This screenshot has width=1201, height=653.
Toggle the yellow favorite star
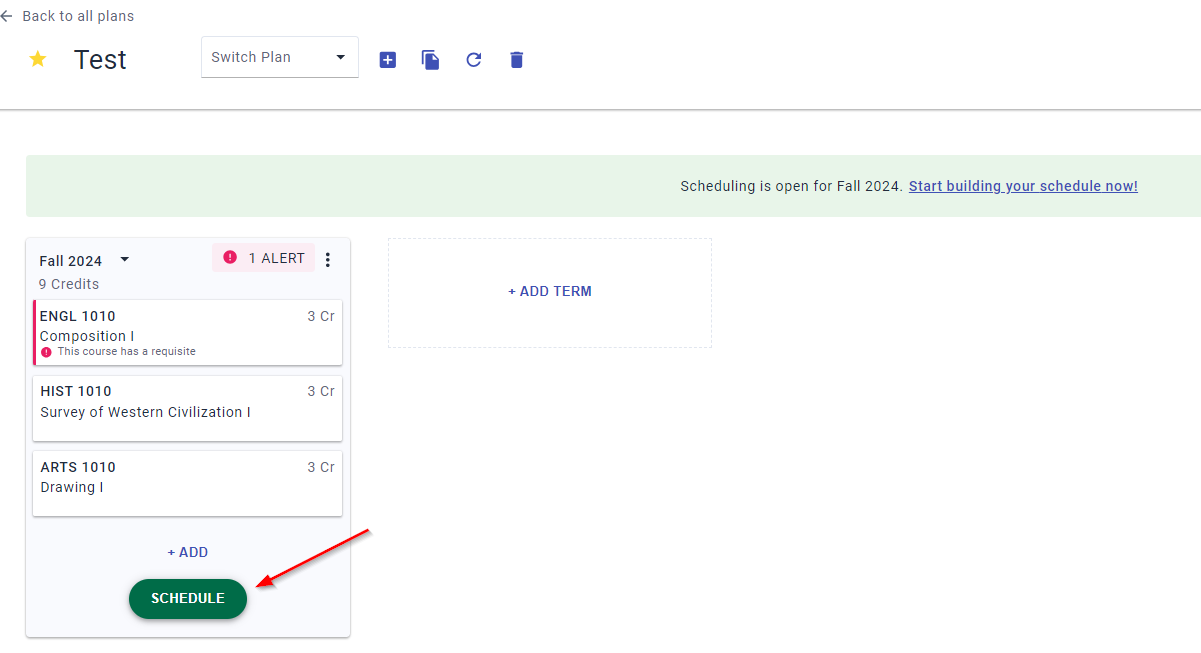(38, 59)
